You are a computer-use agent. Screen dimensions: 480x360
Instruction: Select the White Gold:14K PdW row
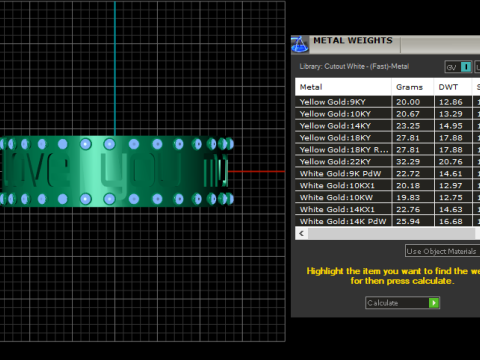387,221
